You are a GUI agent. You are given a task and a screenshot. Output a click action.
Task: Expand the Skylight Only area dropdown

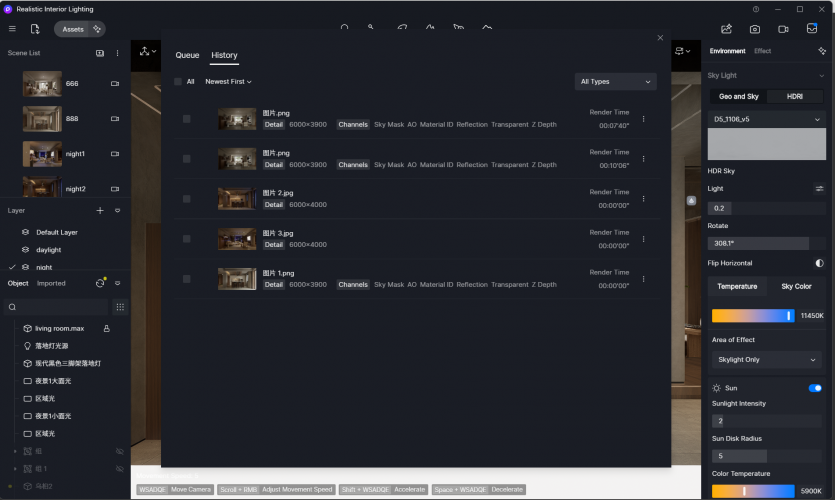point(767,360)
